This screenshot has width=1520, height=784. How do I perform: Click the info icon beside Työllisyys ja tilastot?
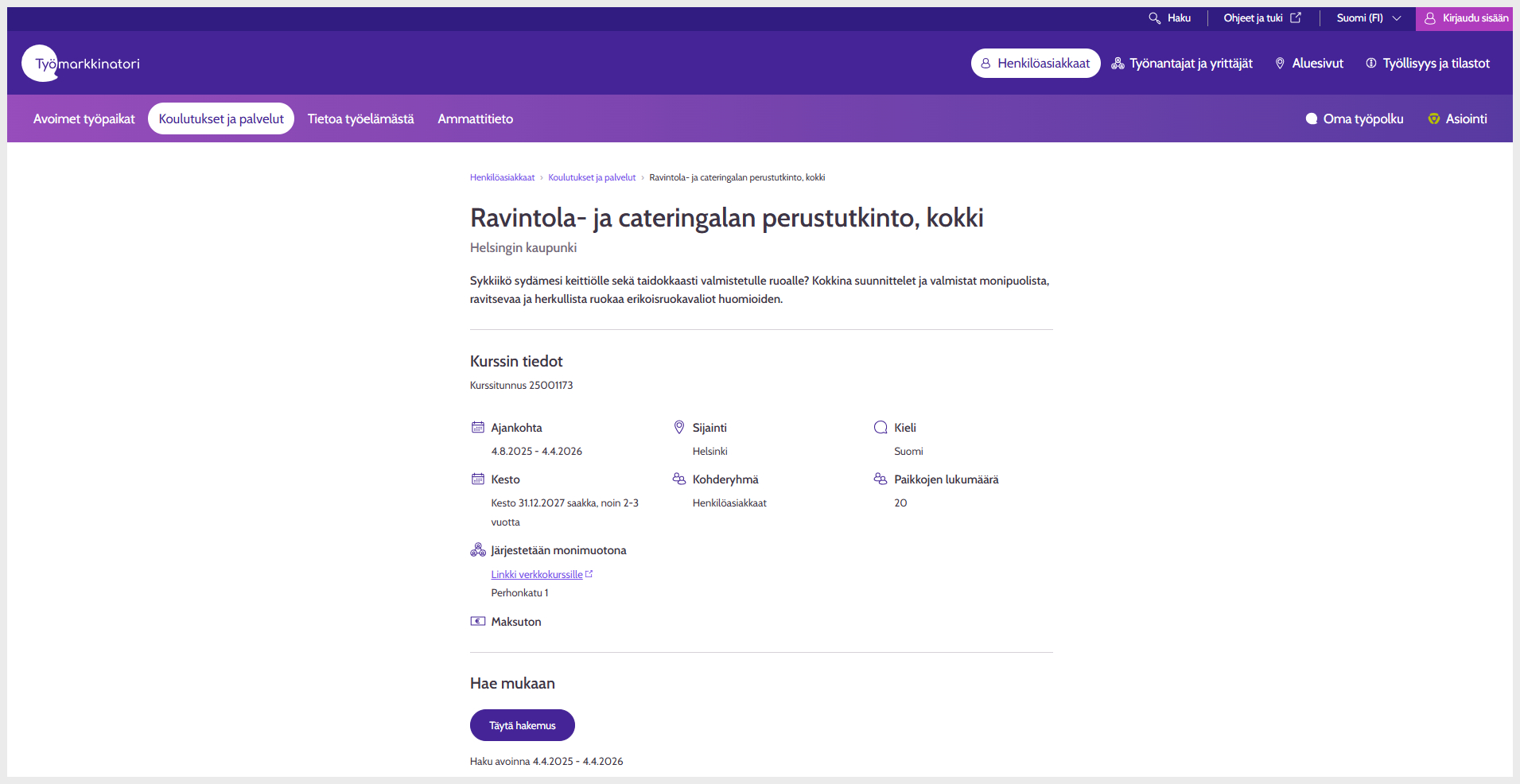point(1371,64)
